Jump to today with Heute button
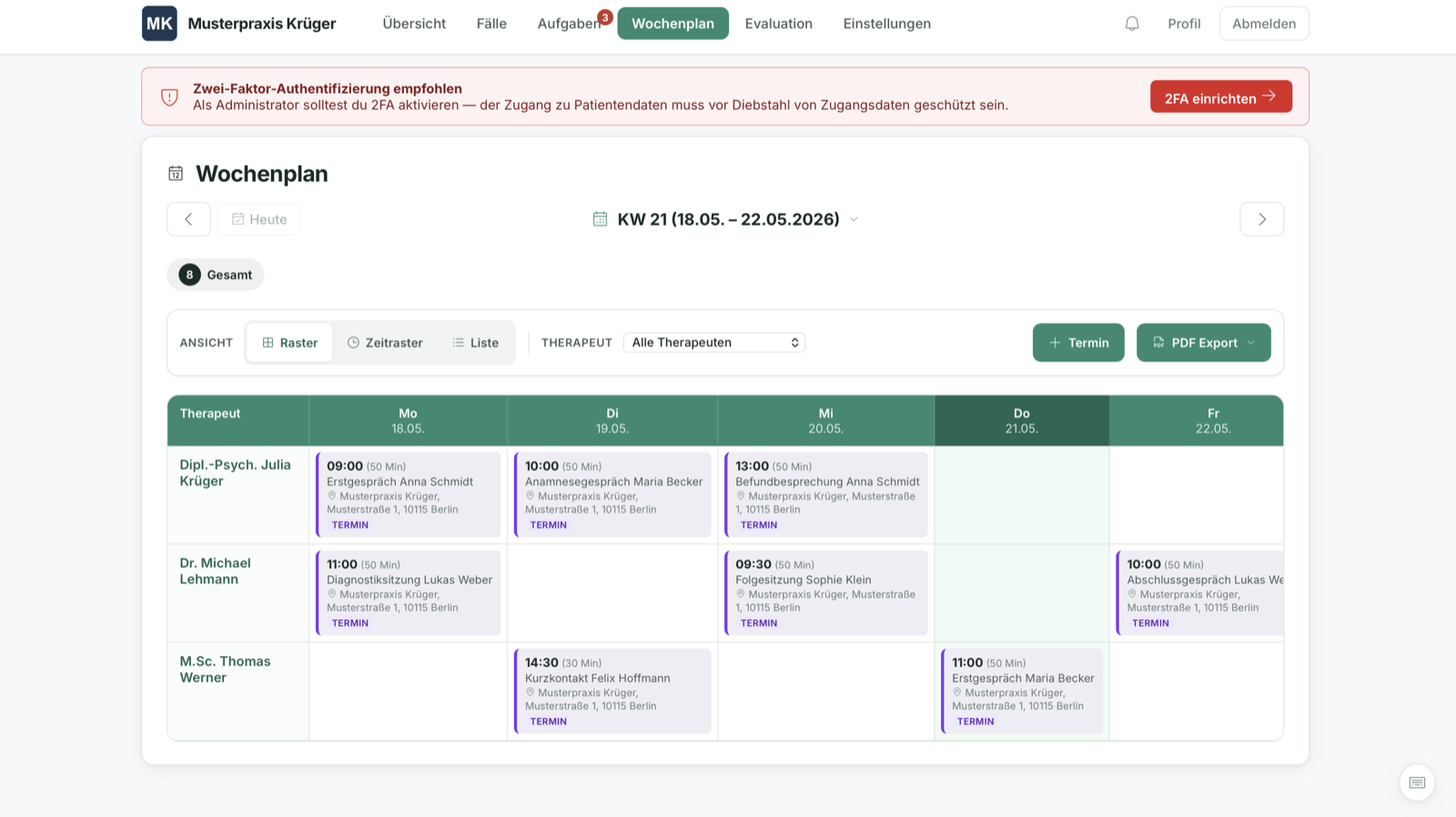 click(258, 219)
